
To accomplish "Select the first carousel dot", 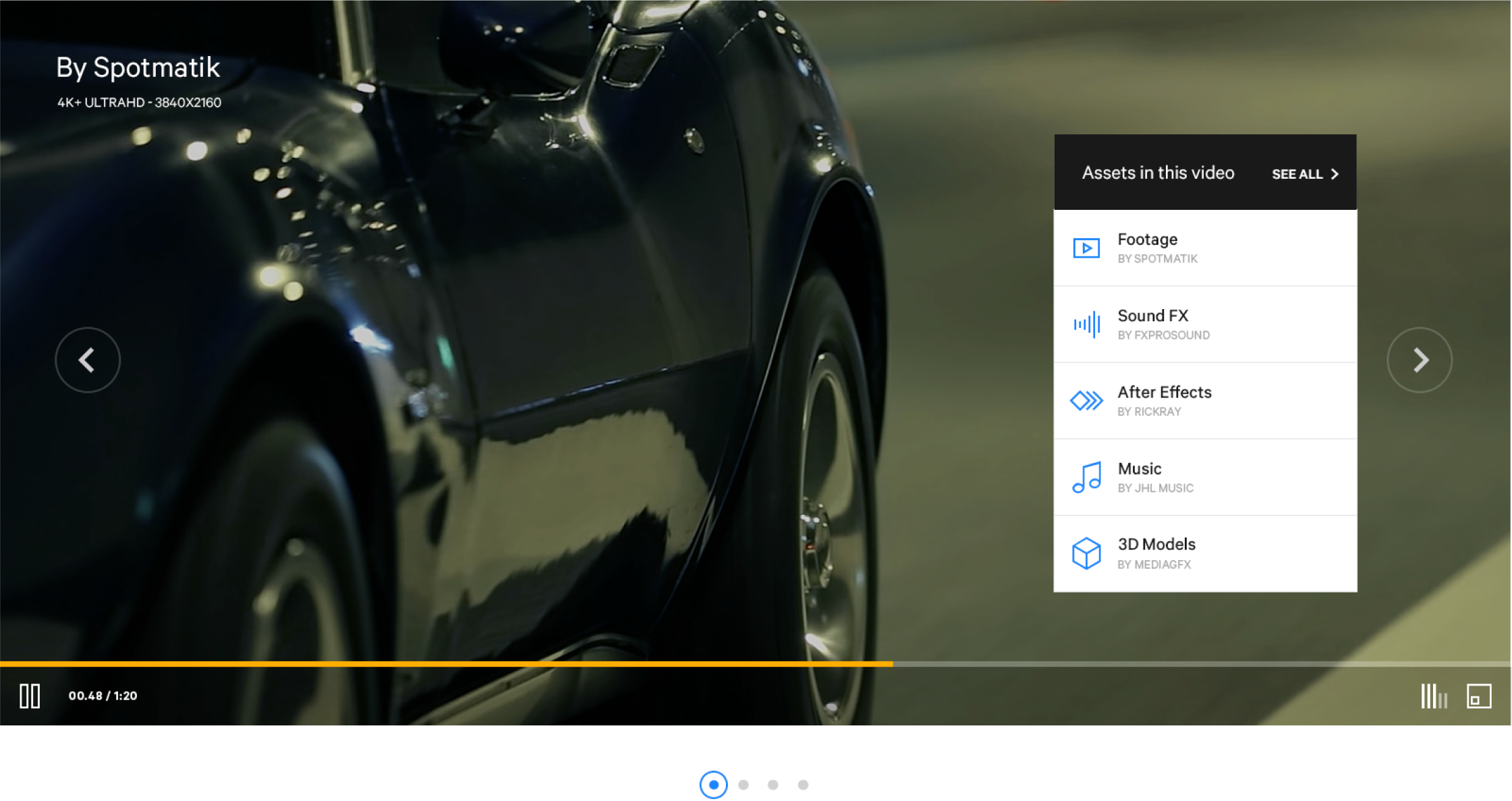I will 713,785.
